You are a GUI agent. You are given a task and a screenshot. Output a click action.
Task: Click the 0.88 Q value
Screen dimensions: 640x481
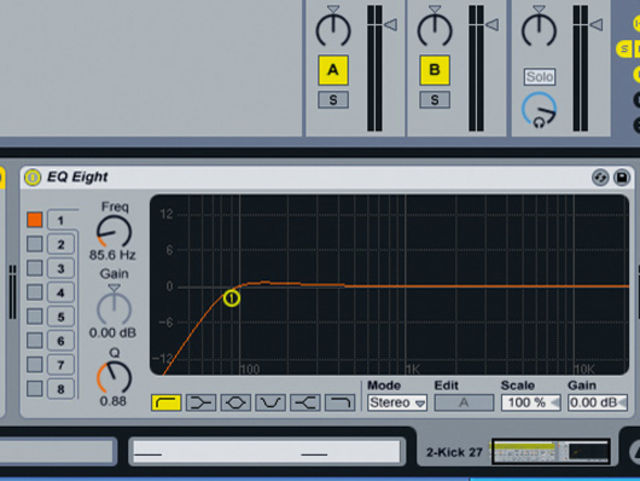point(113,401)
